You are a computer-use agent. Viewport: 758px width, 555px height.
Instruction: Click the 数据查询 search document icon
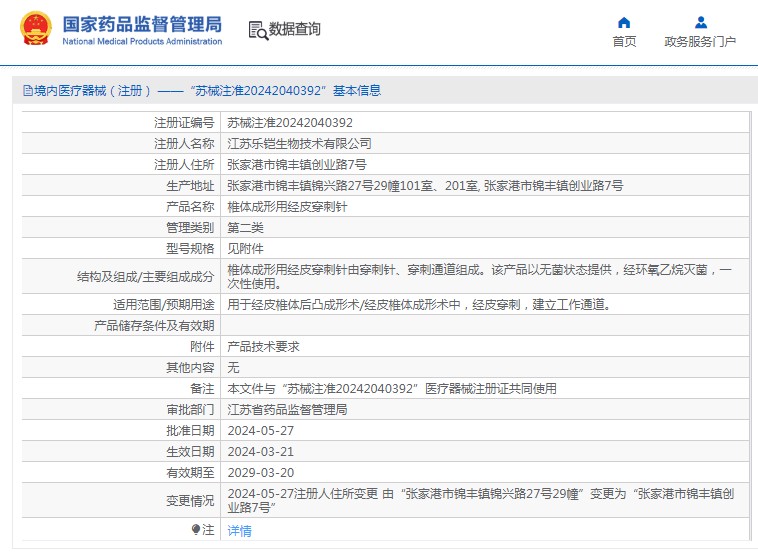pyautogui.click(x=258, y=30)
